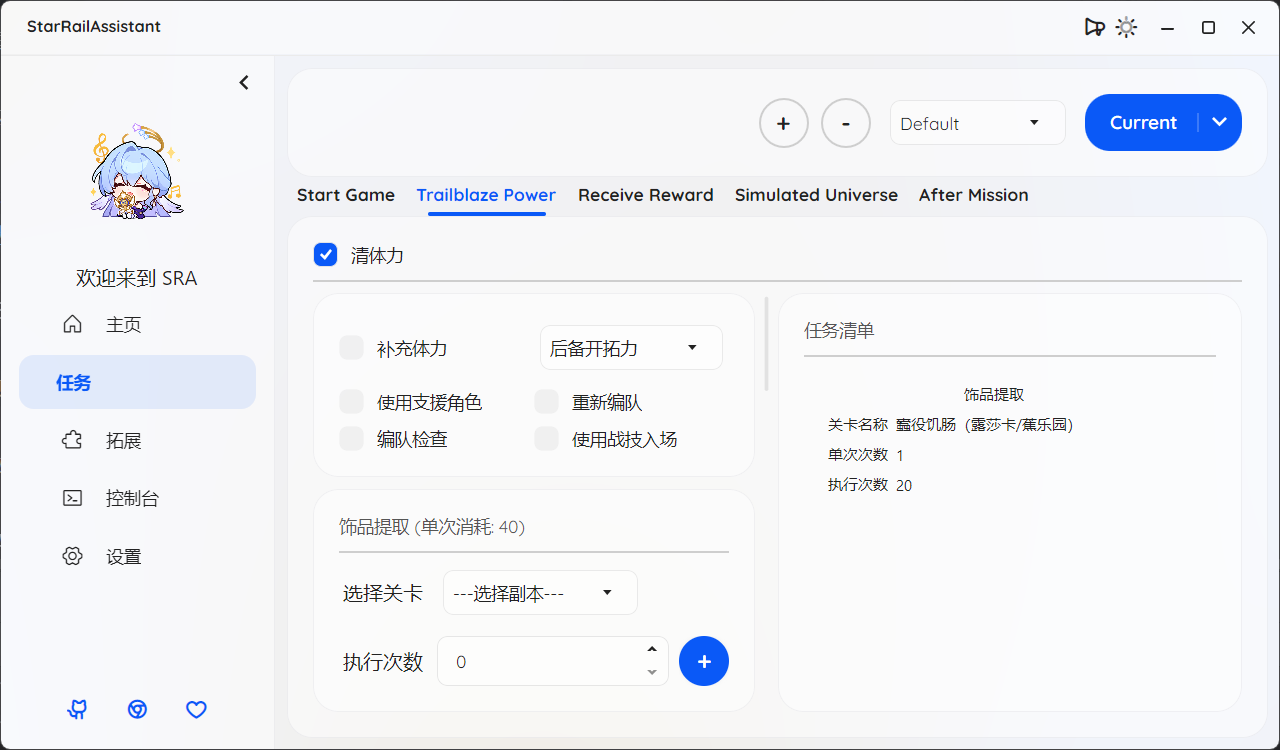Open the ---选择副本--- stage dropdown
The image size is (1280, 750).
(x=540, y=592)
